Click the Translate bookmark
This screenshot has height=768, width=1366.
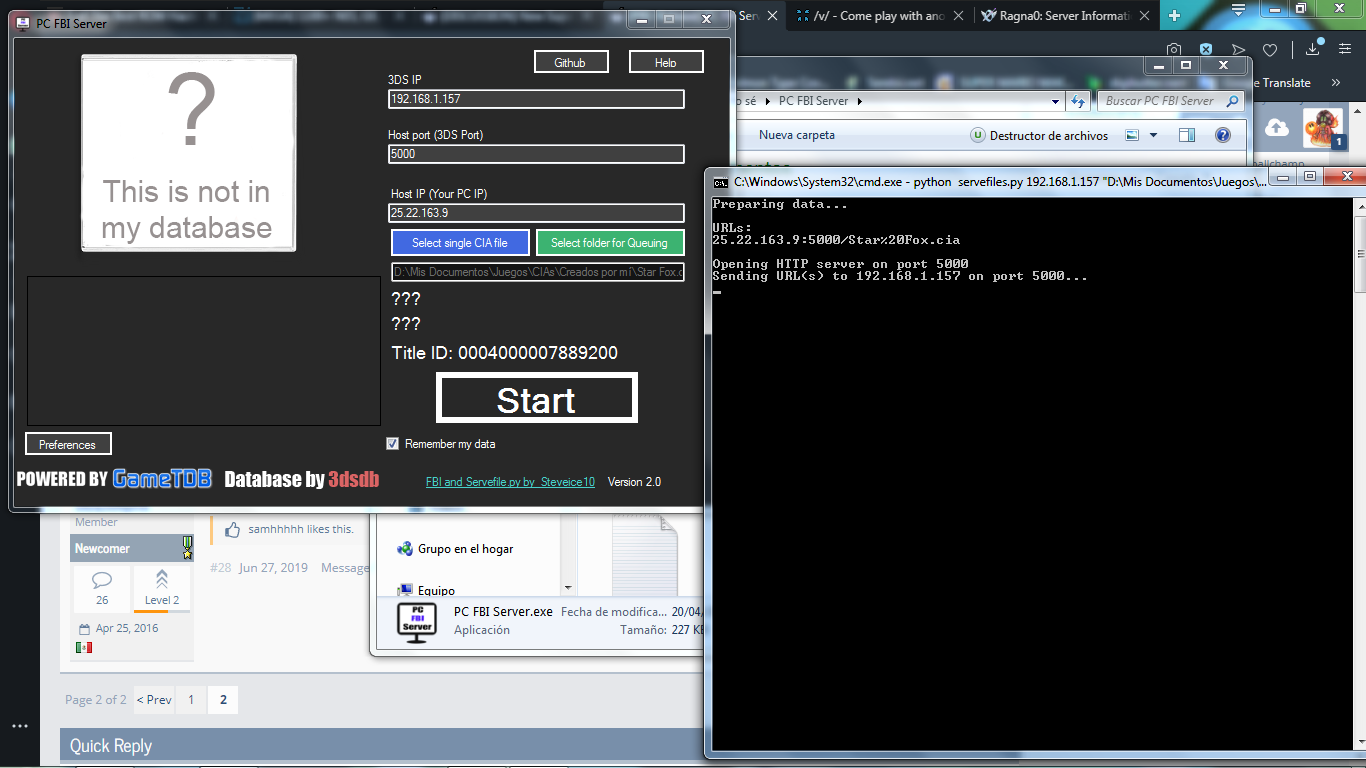pos(1286,83)
